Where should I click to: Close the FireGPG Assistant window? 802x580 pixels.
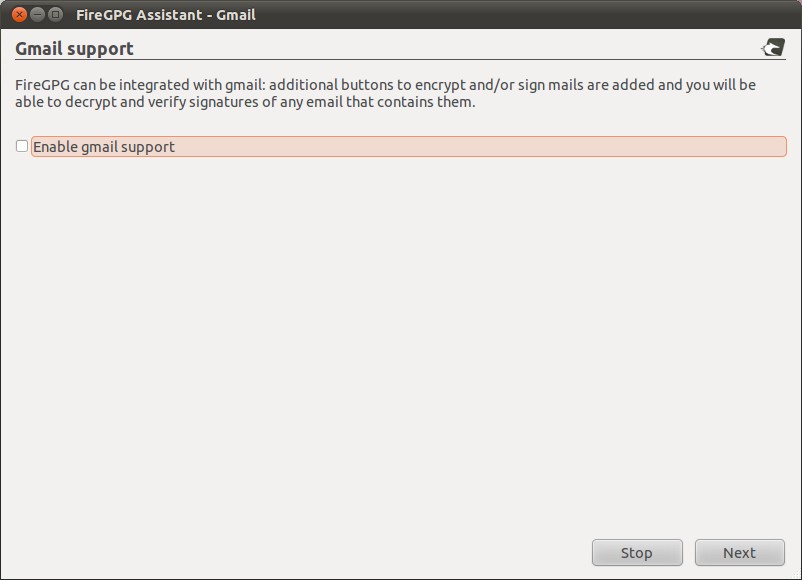(x=19, y=15)
